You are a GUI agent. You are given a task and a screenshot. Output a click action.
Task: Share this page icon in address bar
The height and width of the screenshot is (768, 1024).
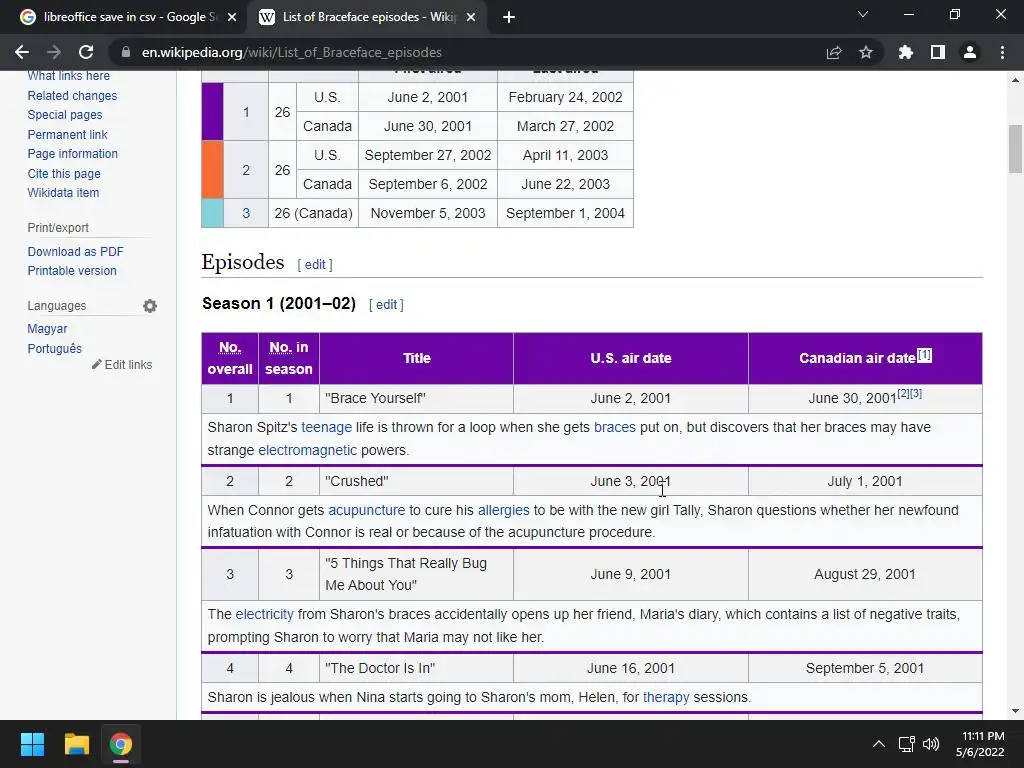[834, 52]
